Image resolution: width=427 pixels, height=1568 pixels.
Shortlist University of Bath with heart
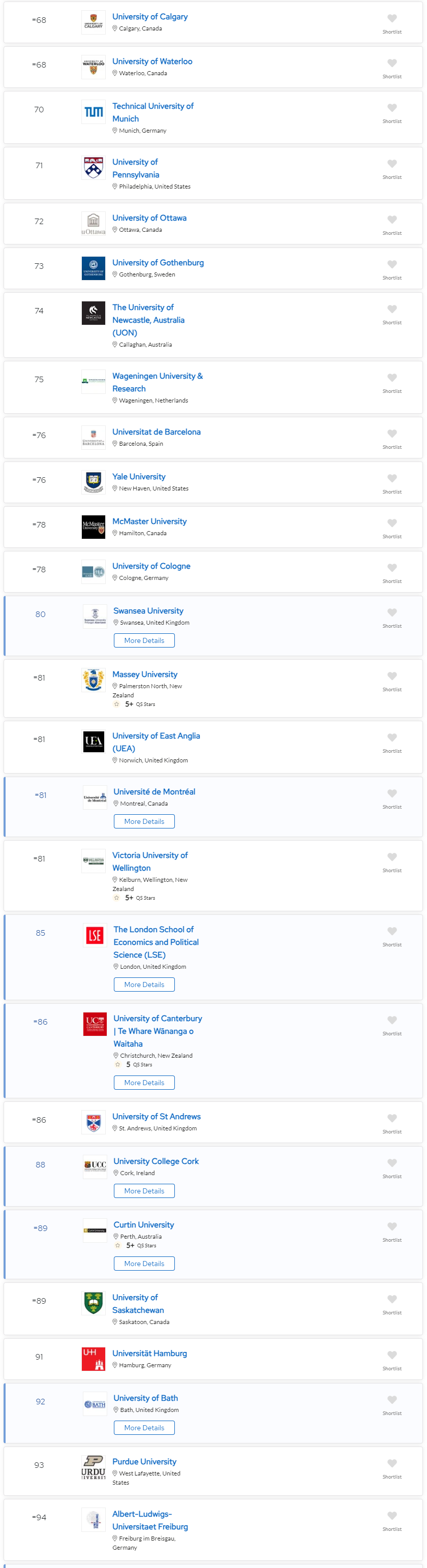click(x=391, y=1400)
